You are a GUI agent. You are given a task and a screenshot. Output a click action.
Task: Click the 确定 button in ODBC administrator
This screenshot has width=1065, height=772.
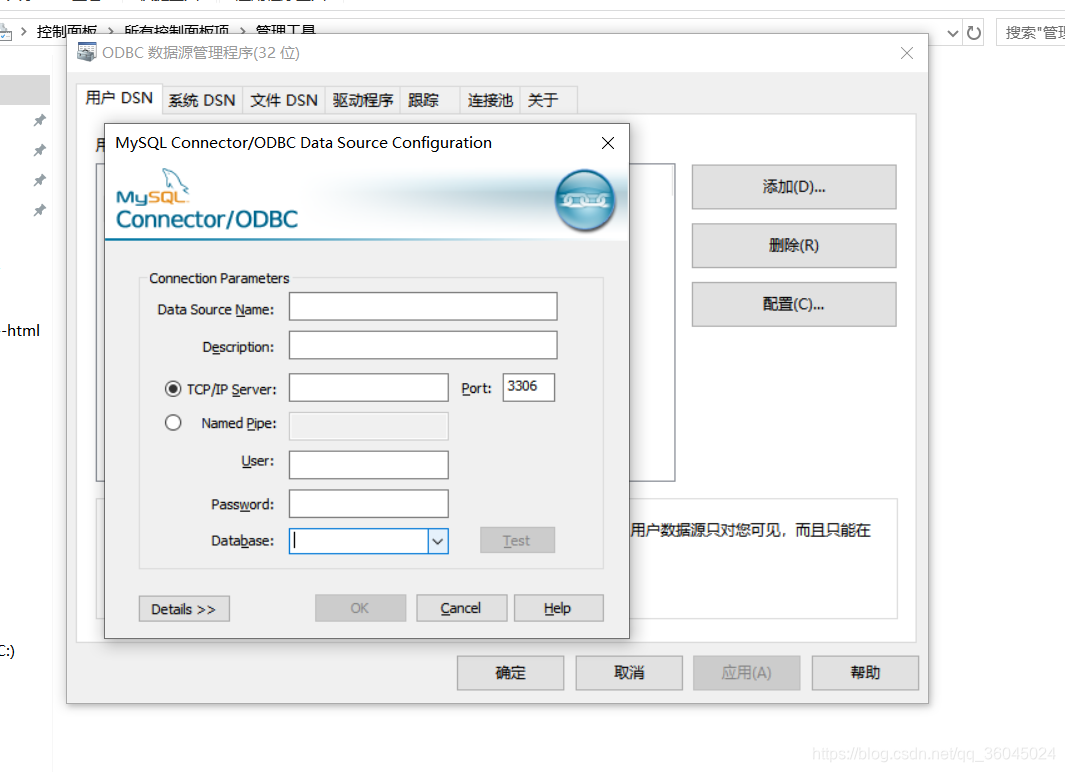(x=510, y=673)
